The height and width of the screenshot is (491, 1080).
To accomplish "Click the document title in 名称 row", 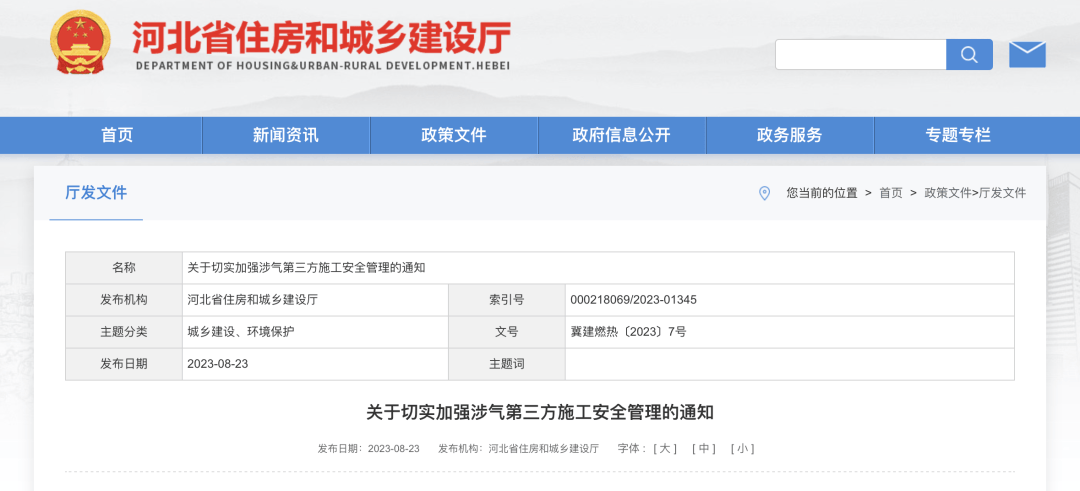I will point(306,268).
